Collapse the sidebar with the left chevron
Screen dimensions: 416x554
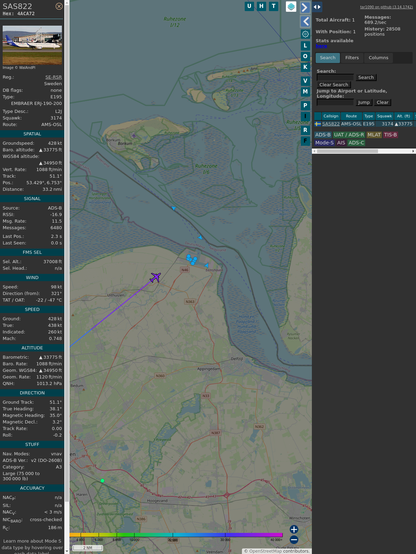tap(305, 22)
